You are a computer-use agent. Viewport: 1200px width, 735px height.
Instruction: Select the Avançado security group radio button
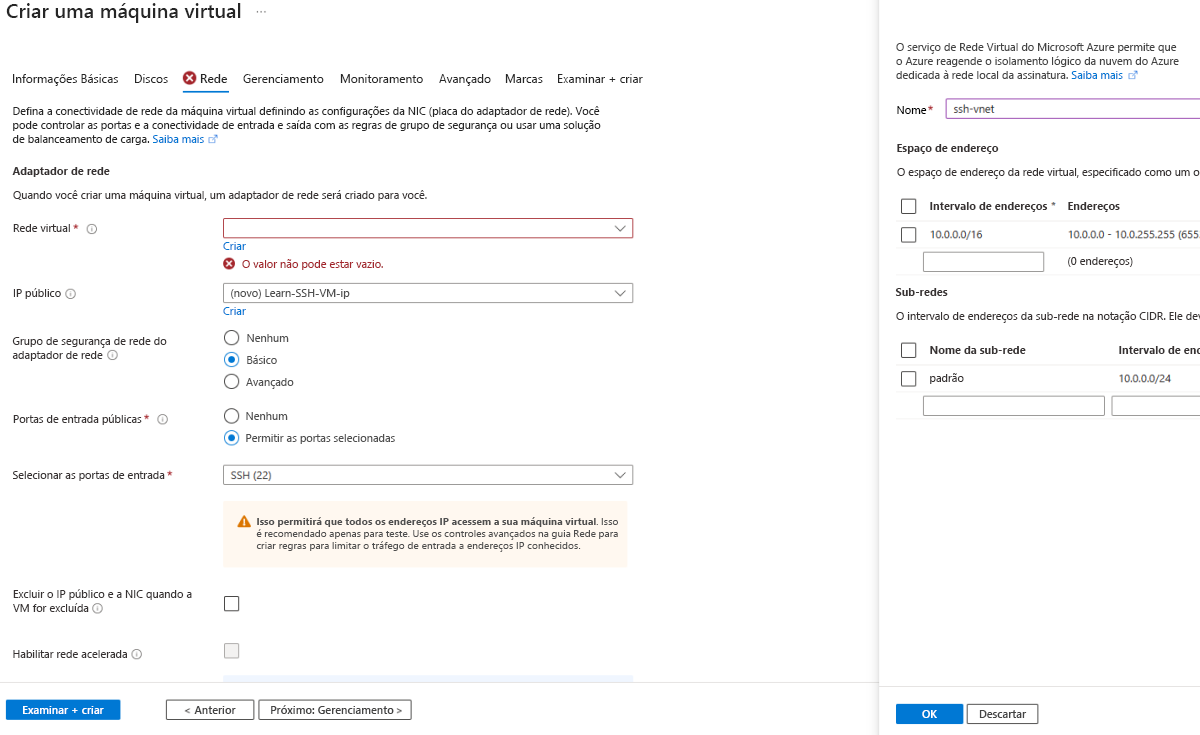point(231,381)
